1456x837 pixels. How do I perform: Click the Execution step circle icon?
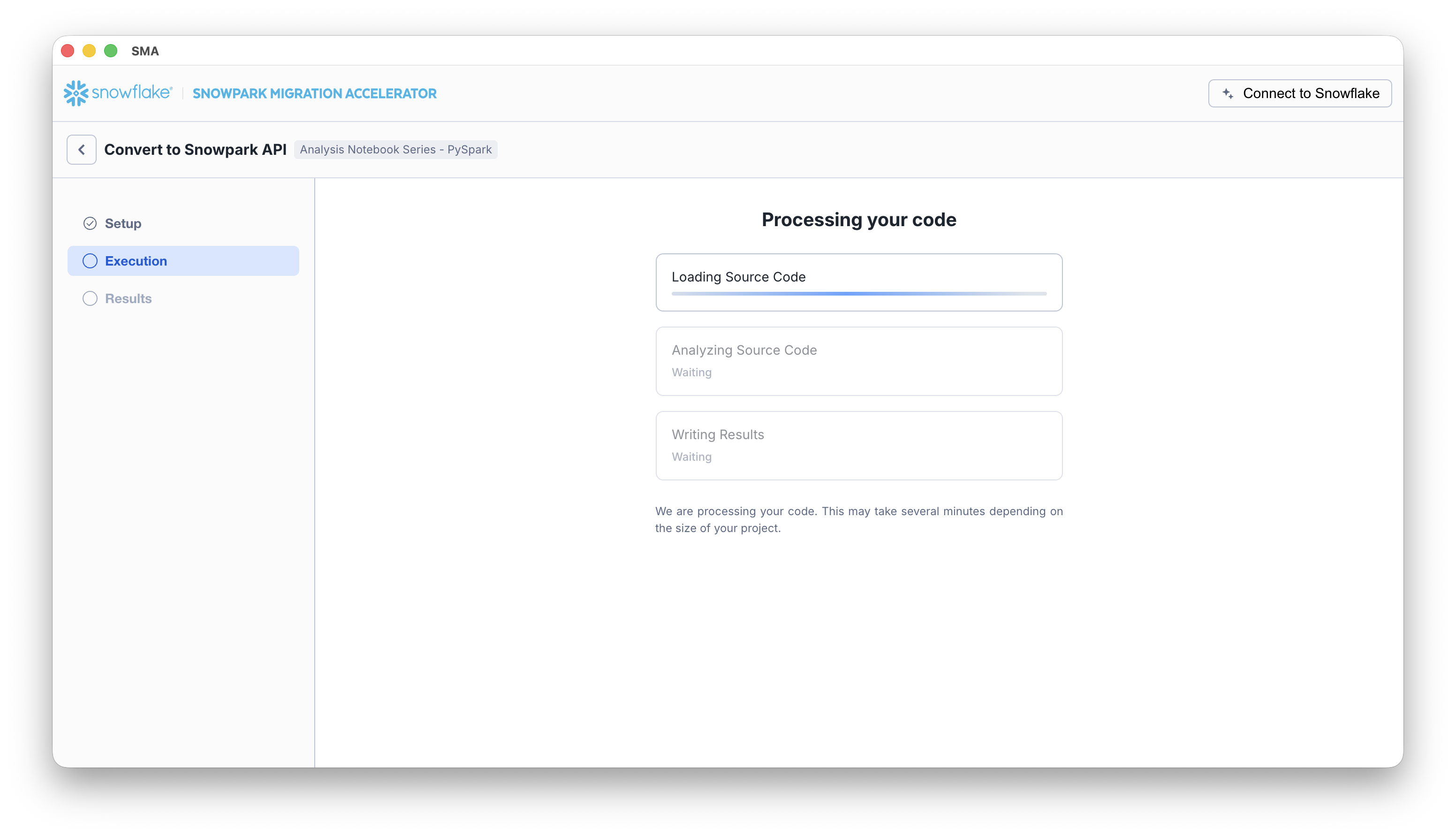(x=90, y=260)
